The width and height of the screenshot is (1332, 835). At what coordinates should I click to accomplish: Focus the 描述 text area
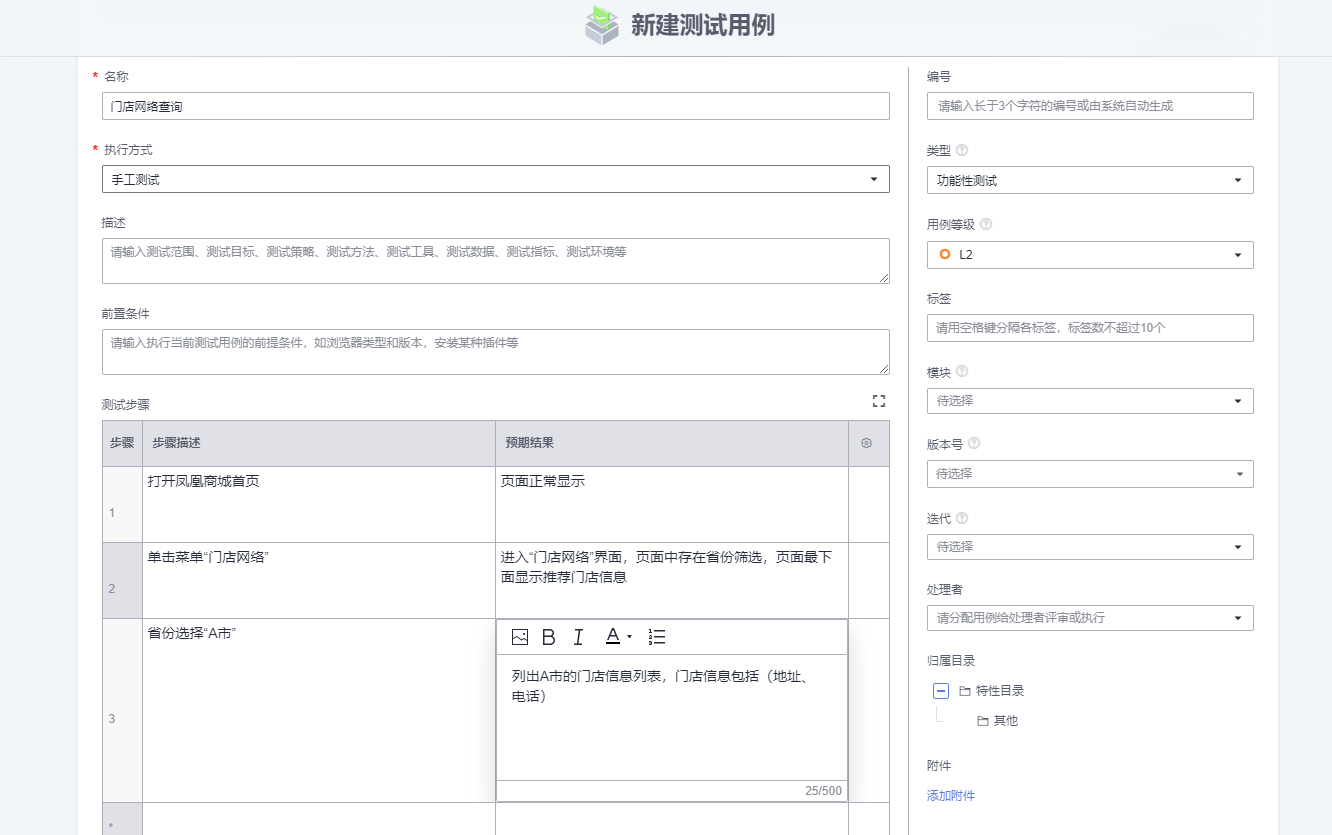pos(496,261)
